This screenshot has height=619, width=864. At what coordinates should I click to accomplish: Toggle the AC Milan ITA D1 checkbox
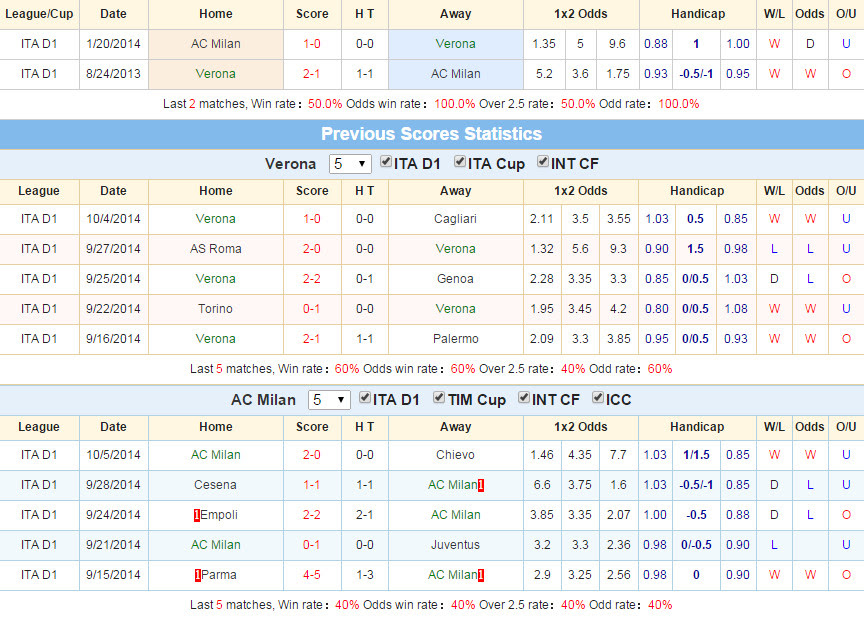[365, 397]
